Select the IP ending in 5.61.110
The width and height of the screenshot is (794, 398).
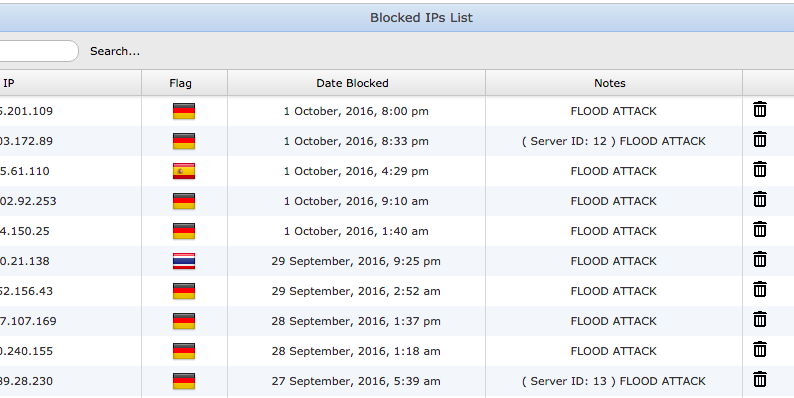pos(25,171)
